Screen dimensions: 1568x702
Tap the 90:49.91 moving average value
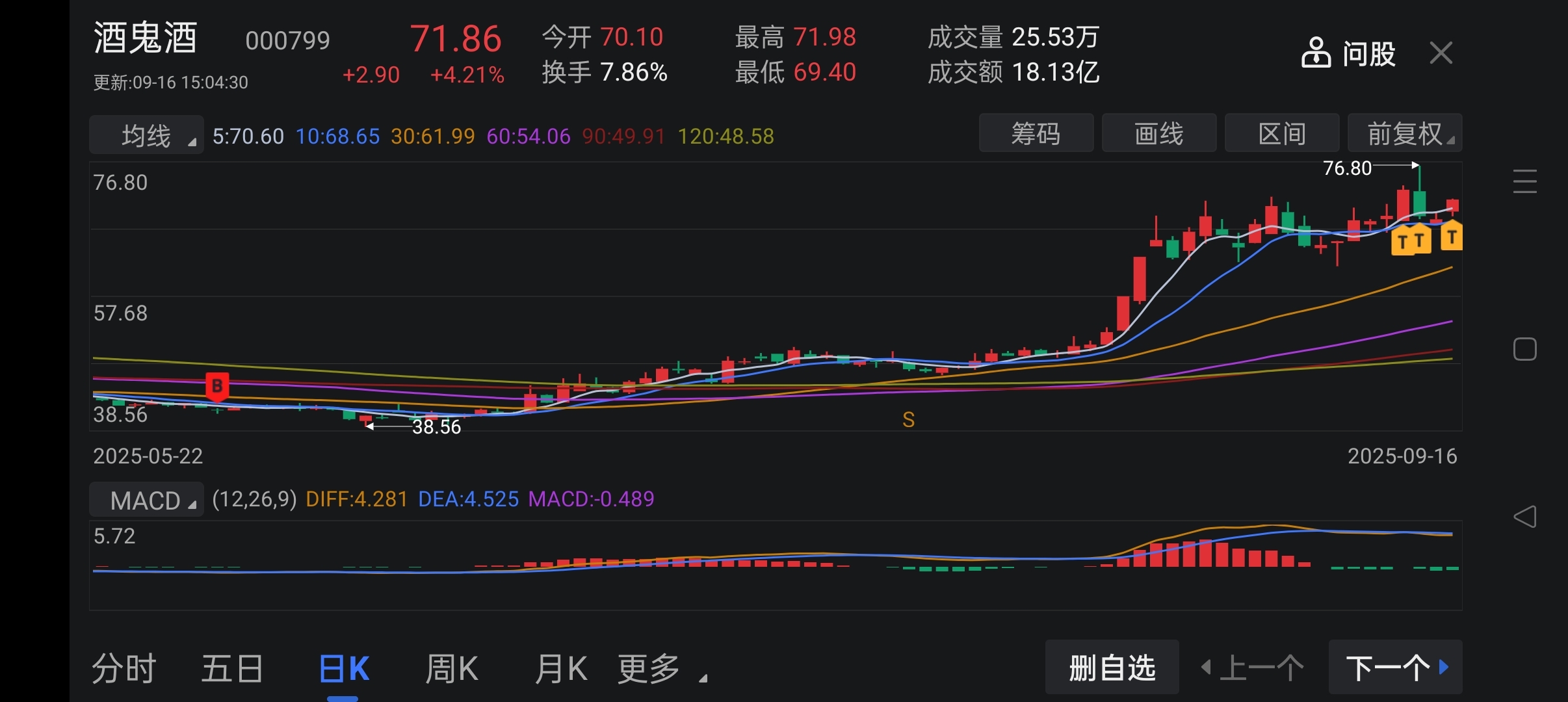tap(624, 136)
